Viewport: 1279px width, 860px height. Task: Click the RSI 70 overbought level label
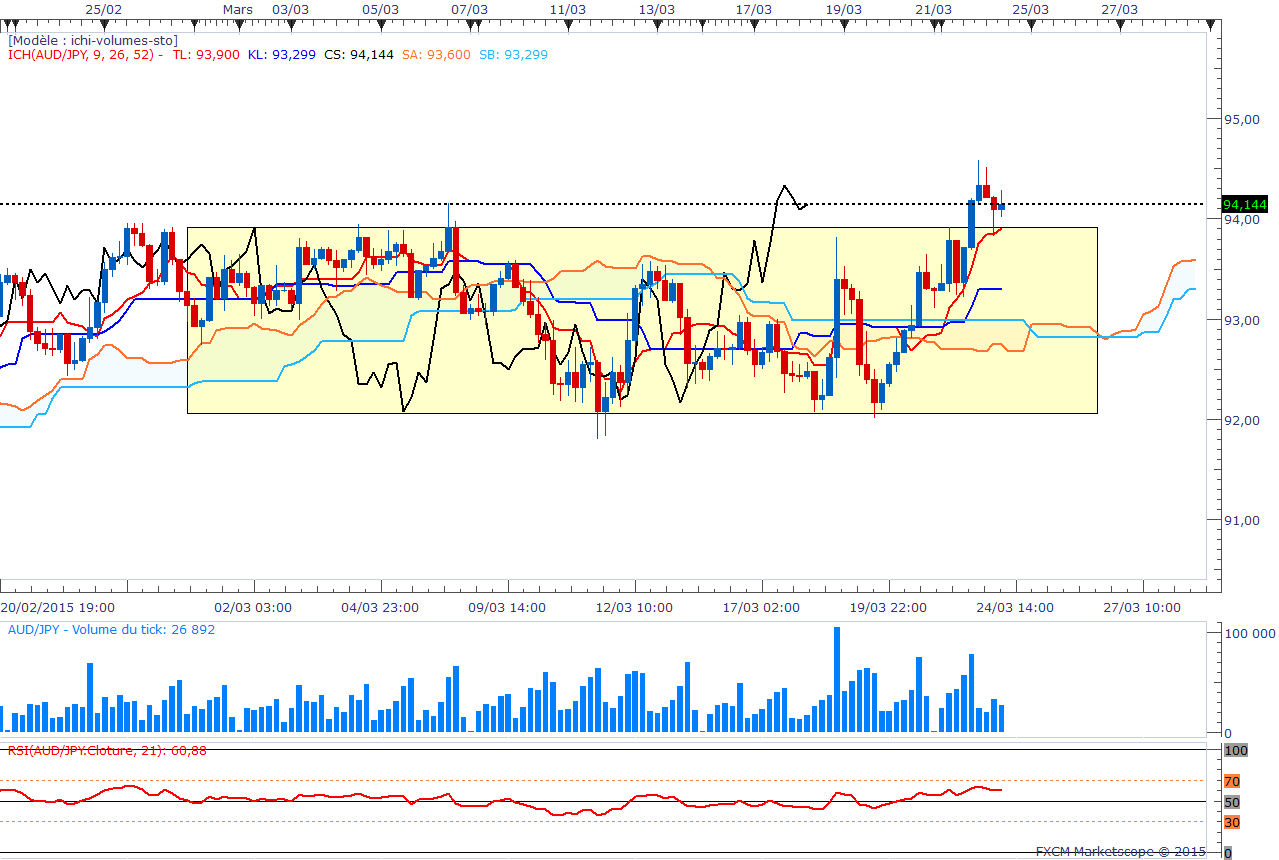[1232, 781]
